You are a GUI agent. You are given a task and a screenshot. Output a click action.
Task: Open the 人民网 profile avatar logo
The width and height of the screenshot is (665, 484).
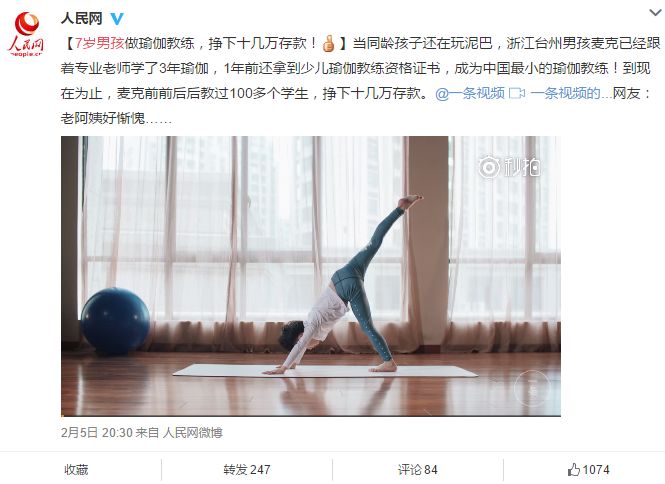pos(25,34)
